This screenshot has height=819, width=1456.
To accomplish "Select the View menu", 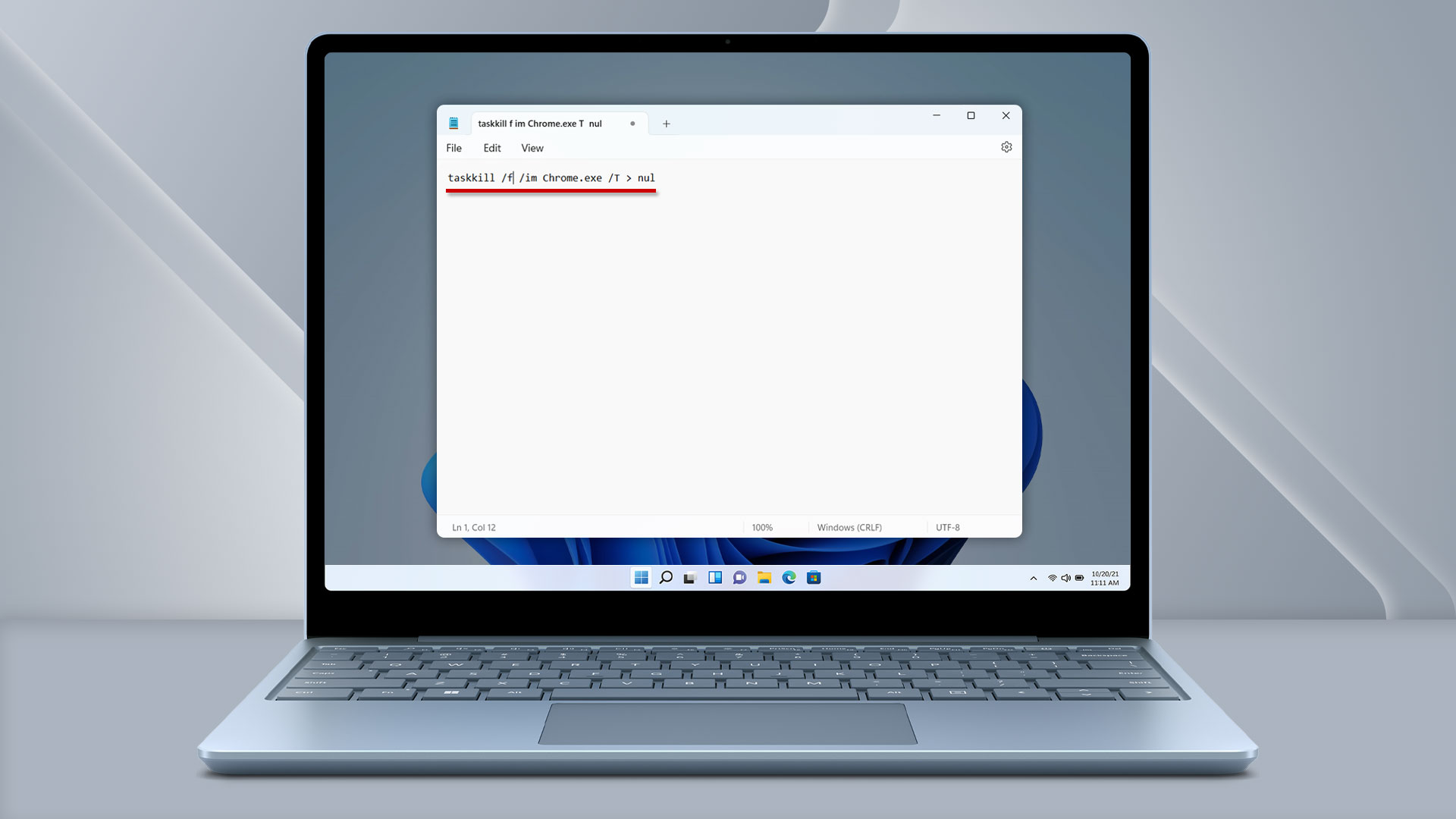I will point(532,148).
